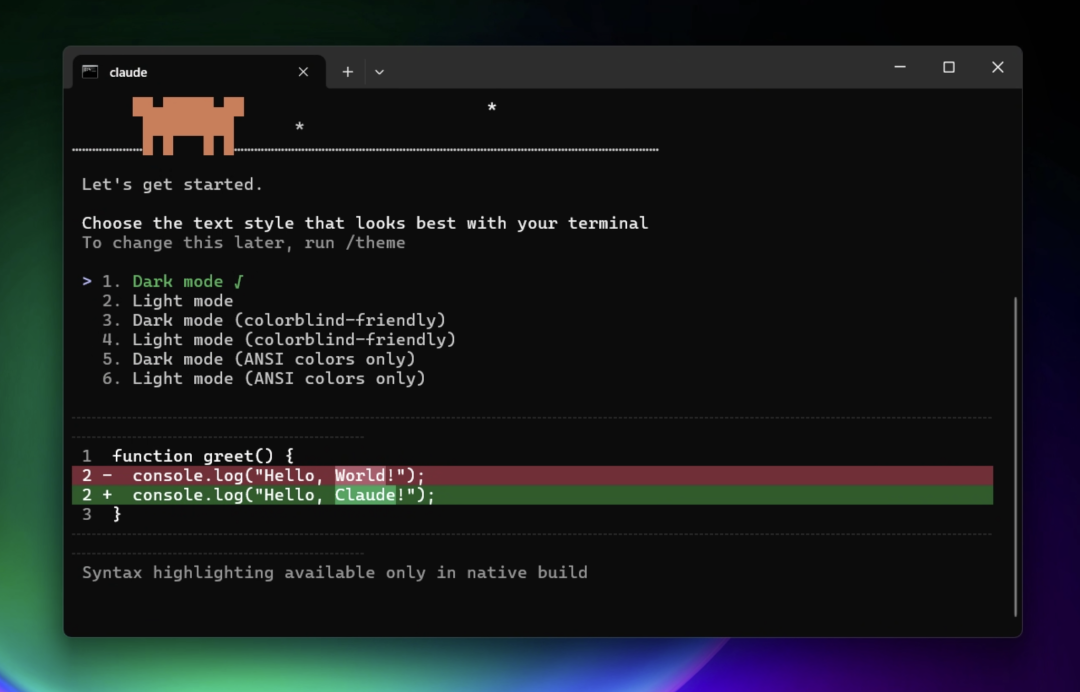
Task: Minimize the terminal window
Action: 900,67
